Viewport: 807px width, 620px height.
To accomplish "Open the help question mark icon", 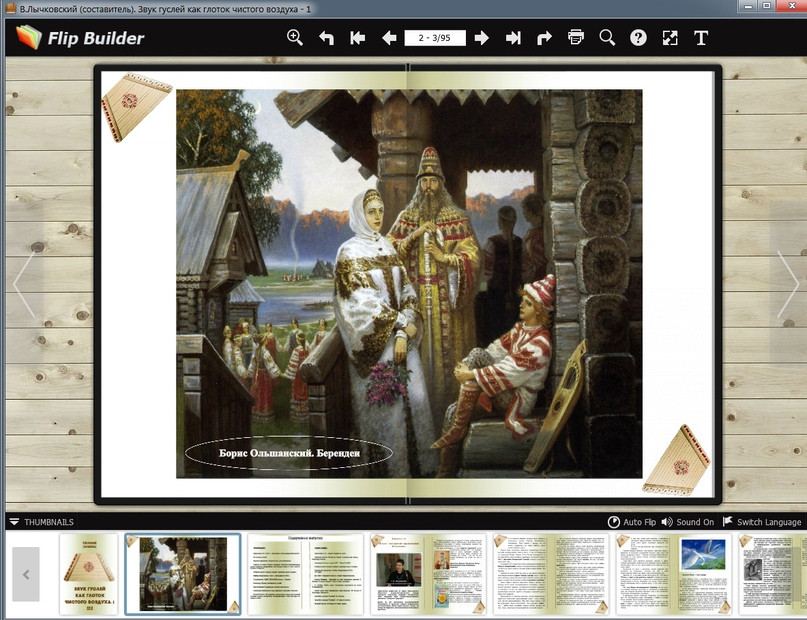I will (638, 38).
